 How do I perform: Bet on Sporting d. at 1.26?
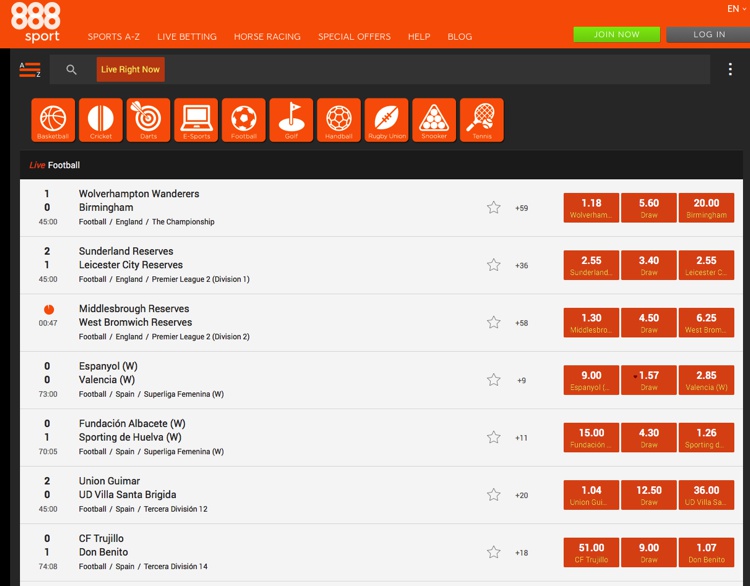pos(706,437)
